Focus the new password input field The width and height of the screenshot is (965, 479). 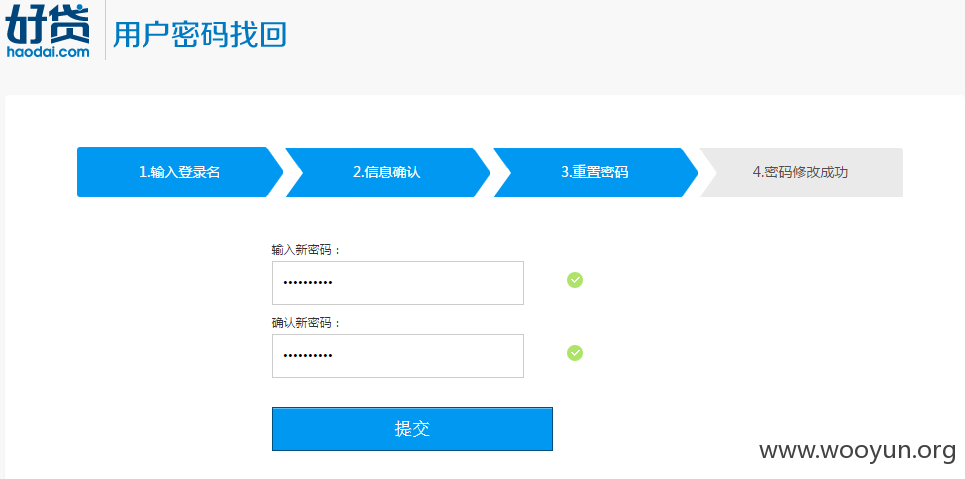[x=398, y=283]
